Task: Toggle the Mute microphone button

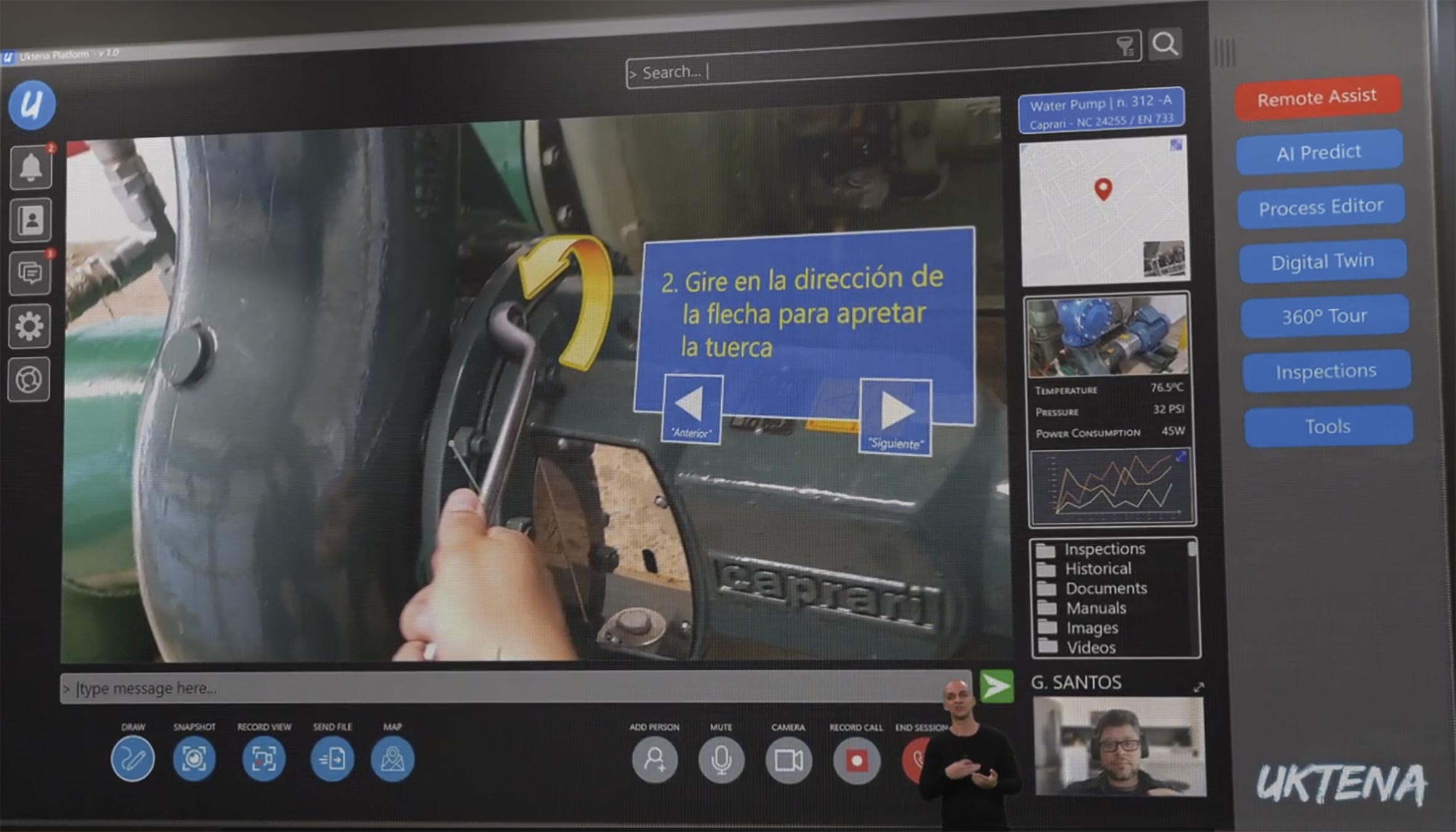Action: (x=721, y=761)
